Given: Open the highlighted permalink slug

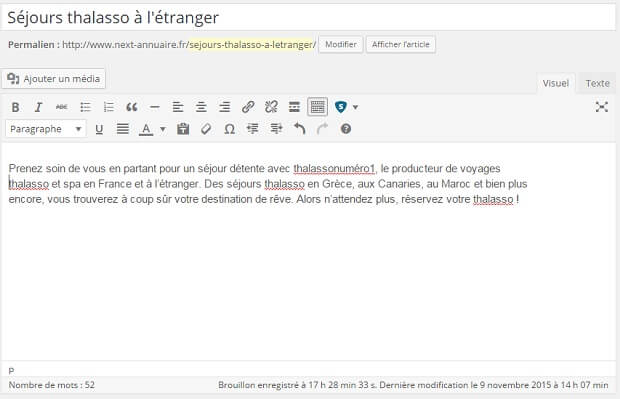Looking at the screenshot, I should (251, 45).
